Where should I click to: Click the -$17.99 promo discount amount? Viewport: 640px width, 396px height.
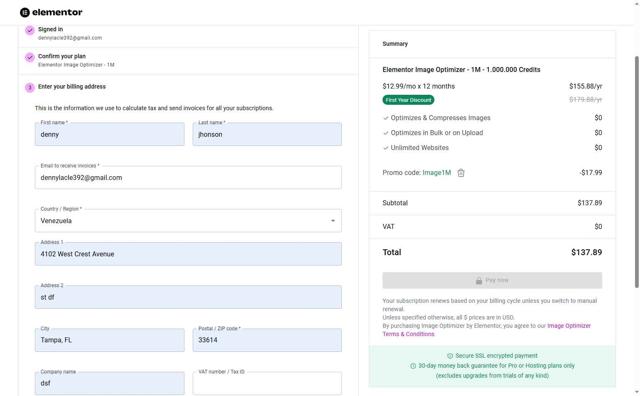(591, 173)
